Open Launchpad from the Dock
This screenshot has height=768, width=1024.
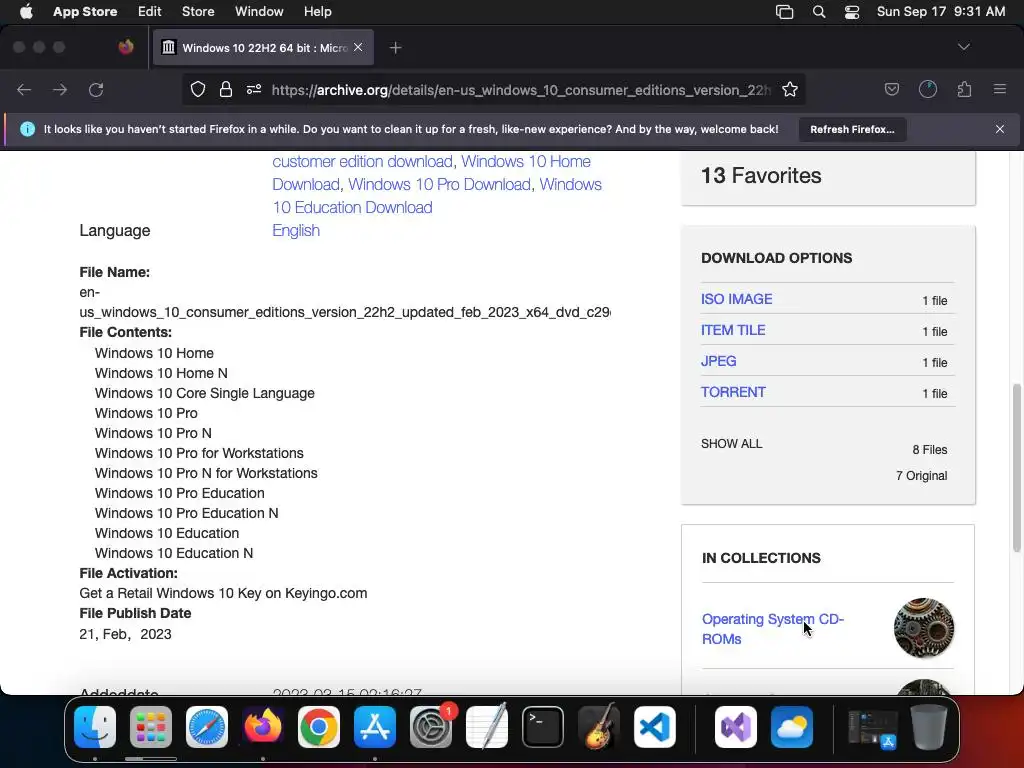151,726
